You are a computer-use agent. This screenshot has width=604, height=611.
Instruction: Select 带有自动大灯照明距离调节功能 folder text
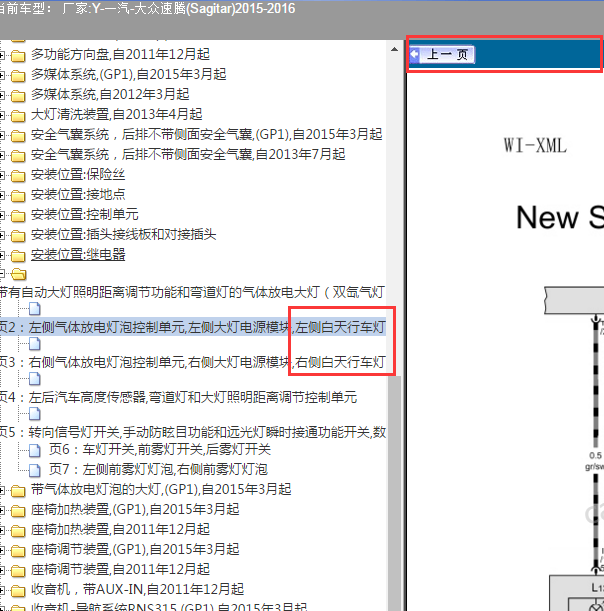coord(193,292)
